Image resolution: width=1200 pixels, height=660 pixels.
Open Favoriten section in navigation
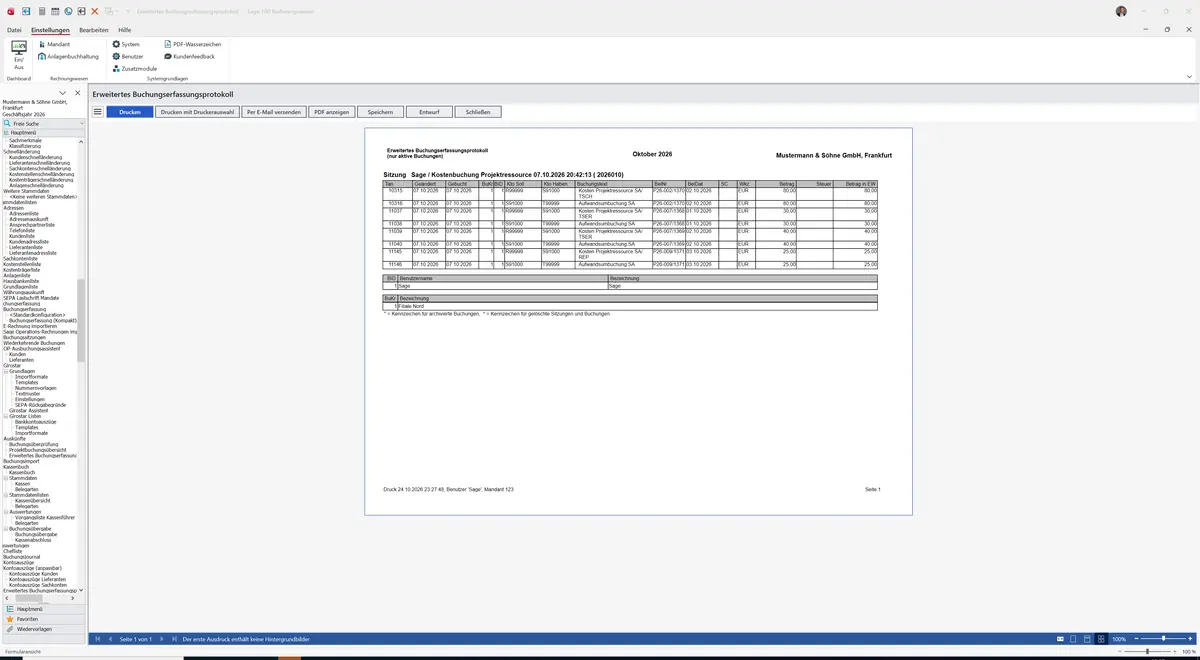pos(42,619)
